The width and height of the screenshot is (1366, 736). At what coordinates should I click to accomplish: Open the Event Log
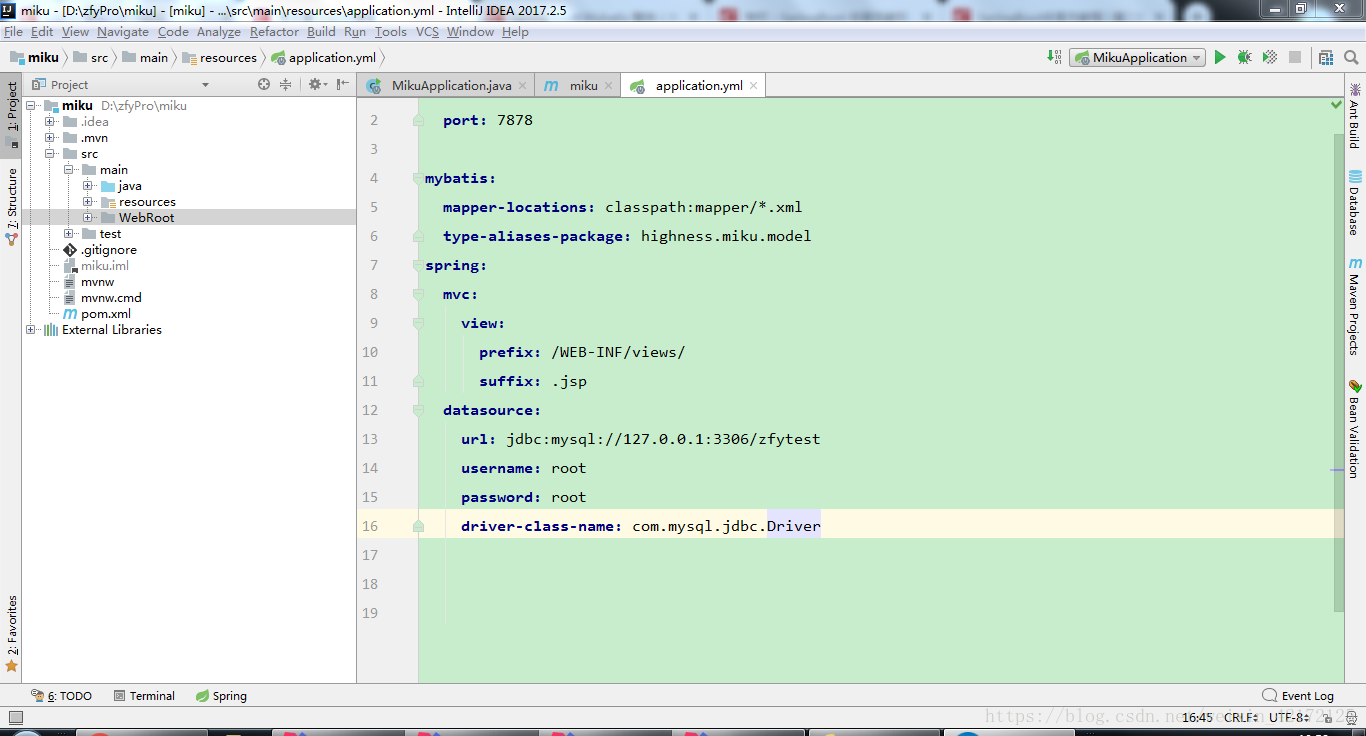[1298, 696]
